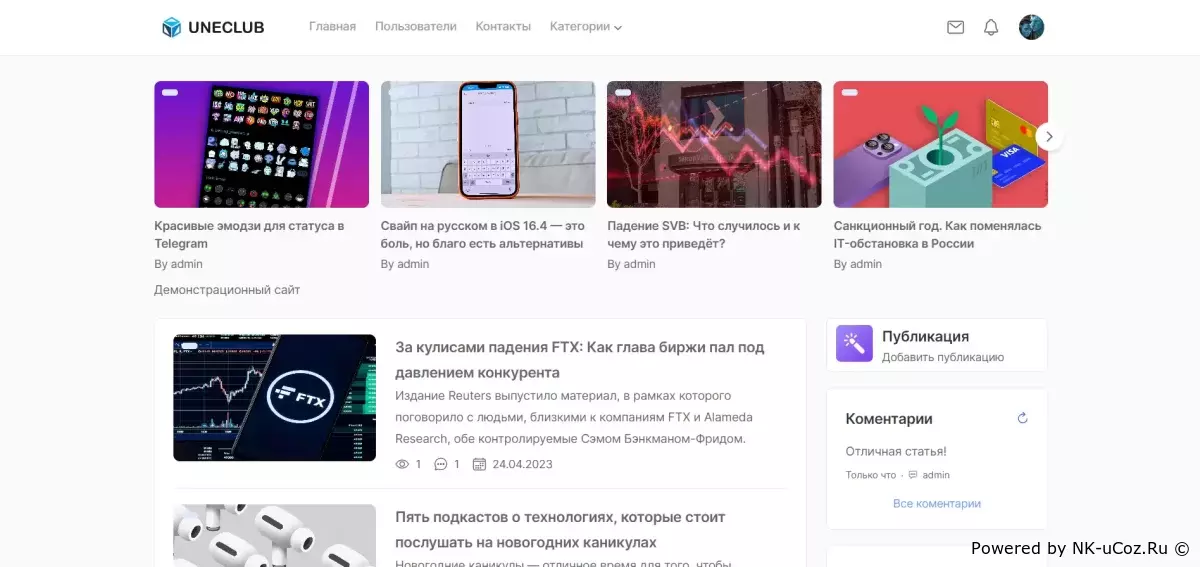Click the Добавить публикацию link

point(943,357)
